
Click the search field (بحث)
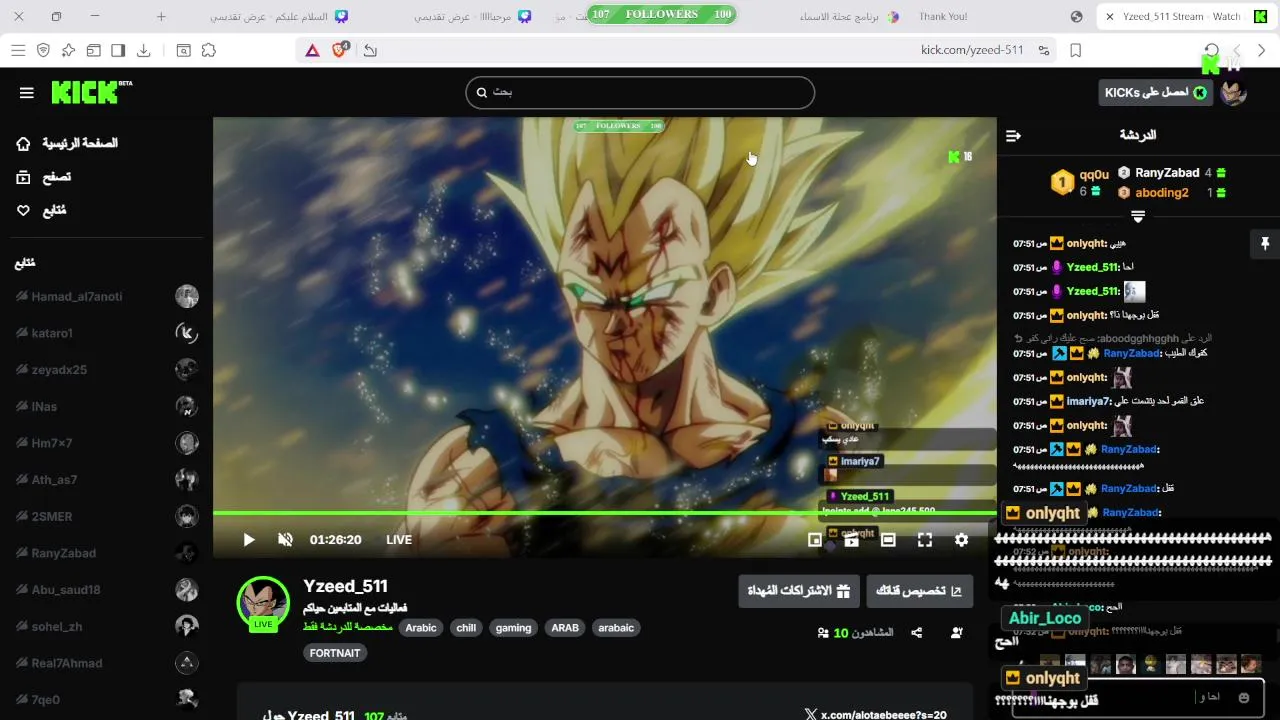640,92
